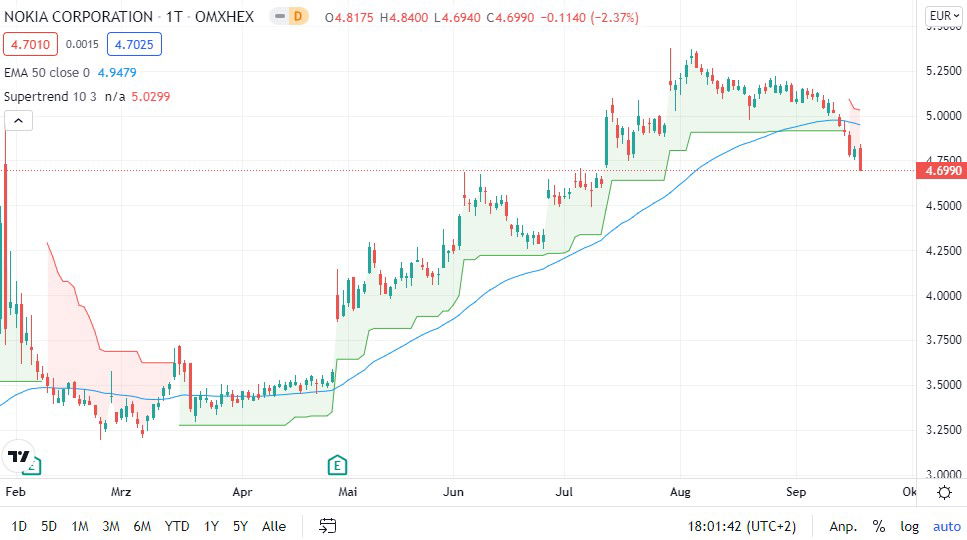Image resolution: width=967 pixels, height=540 pixels.
Task: Click the go-to-date calendar icon
Action: point(327,526)
